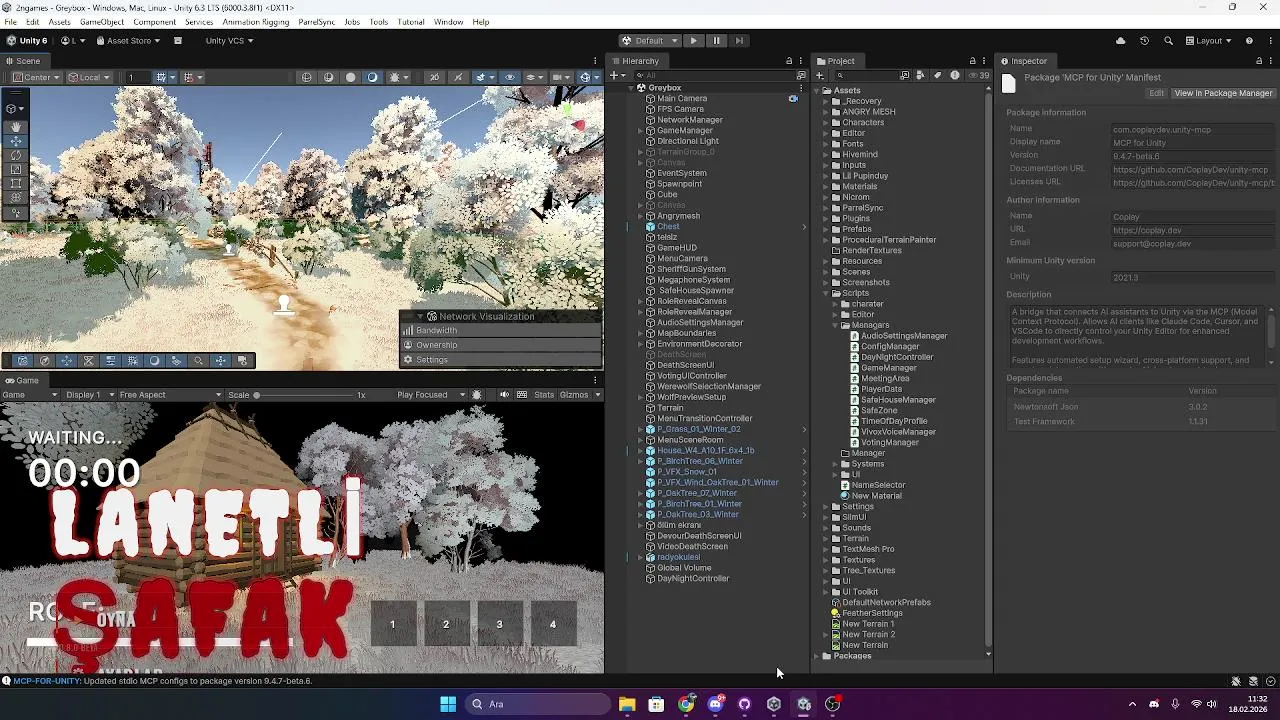Collapse the Network Visualization overlay

tap(420, 316)
